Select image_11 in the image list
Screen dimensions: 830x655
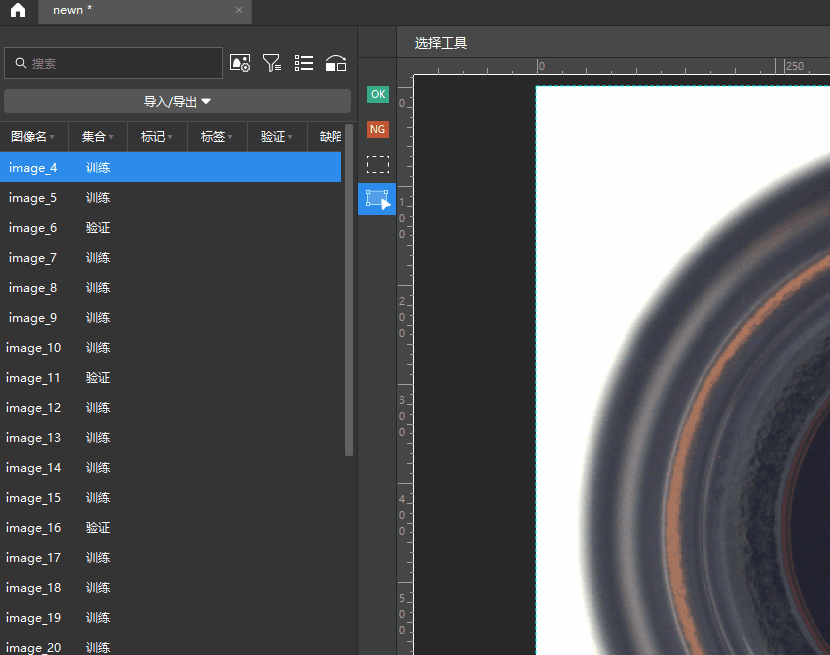[x=170, y=378]
